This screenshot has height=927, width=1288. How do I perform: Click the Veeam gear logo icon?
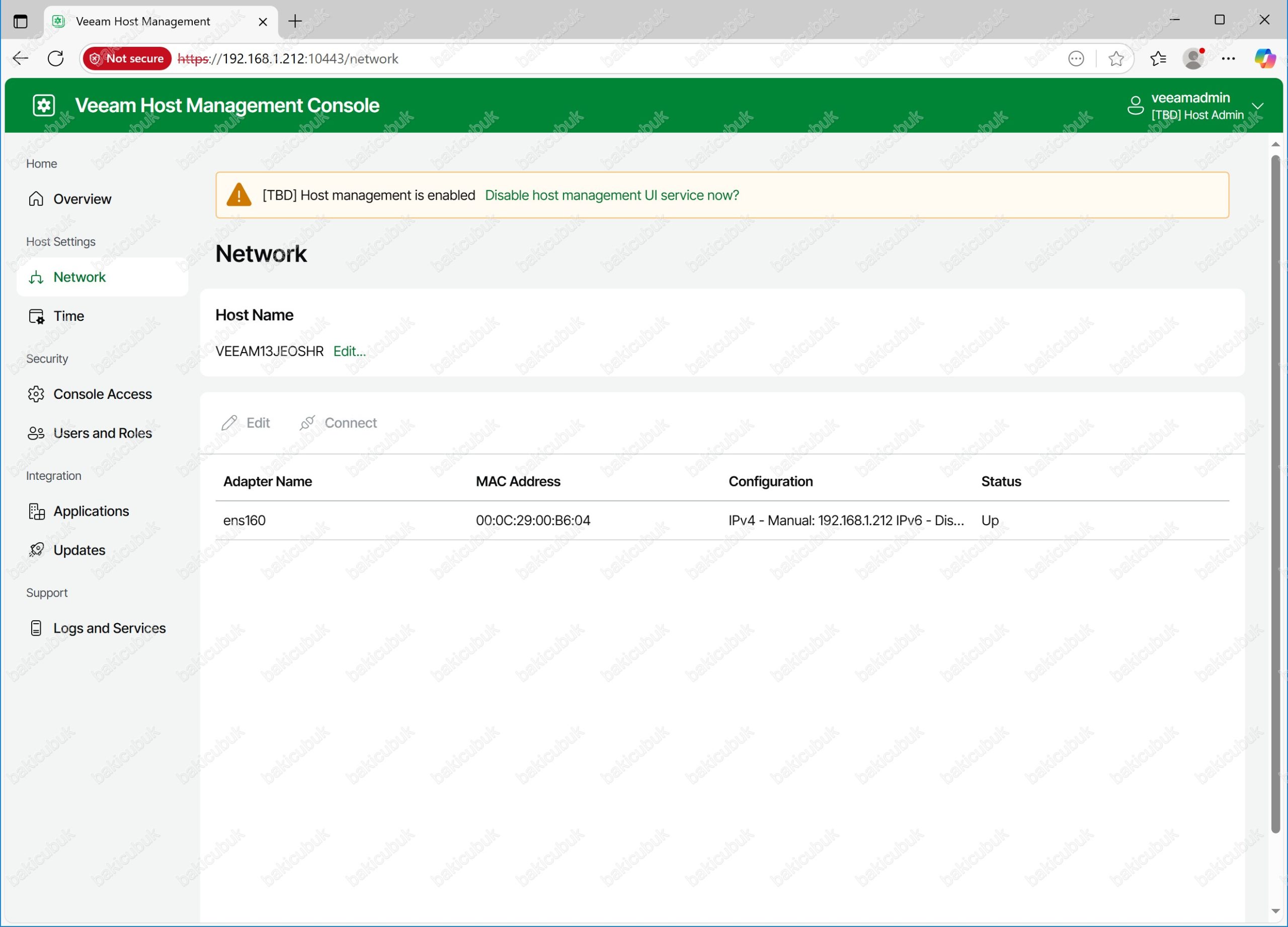click(44, 106)
